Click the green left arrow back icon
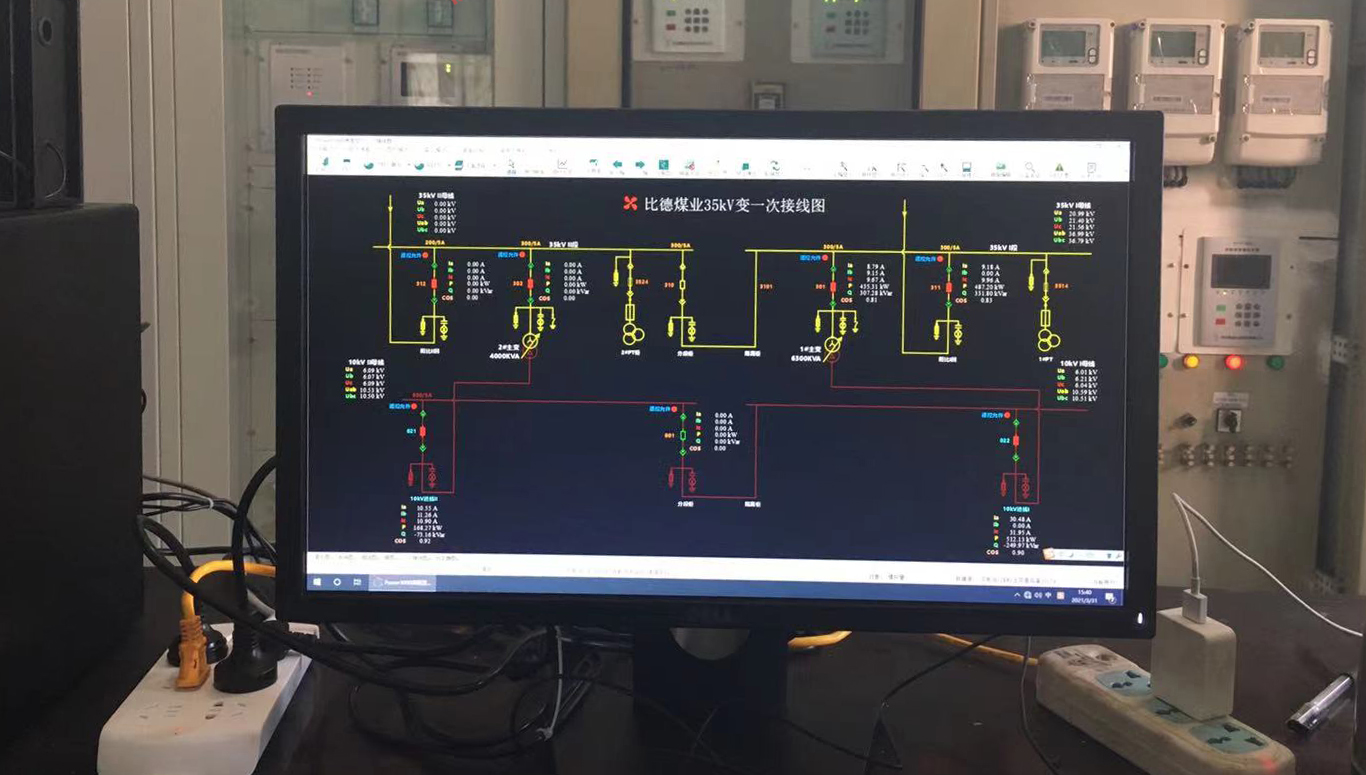Screen dimensions: 1366x775 tap(617, 165)
